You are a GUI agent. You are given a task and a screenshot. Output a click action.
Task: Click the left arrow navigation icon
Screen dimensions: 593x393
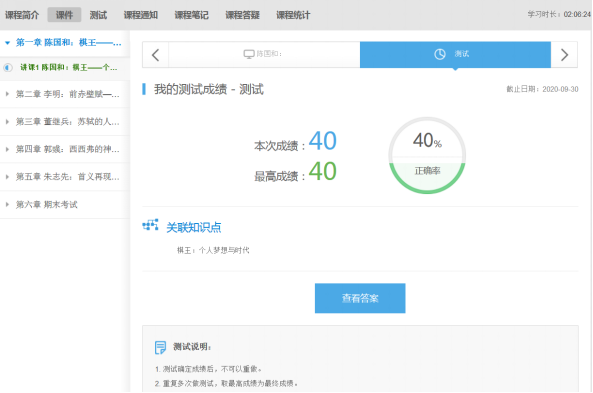tap(155, 55)
